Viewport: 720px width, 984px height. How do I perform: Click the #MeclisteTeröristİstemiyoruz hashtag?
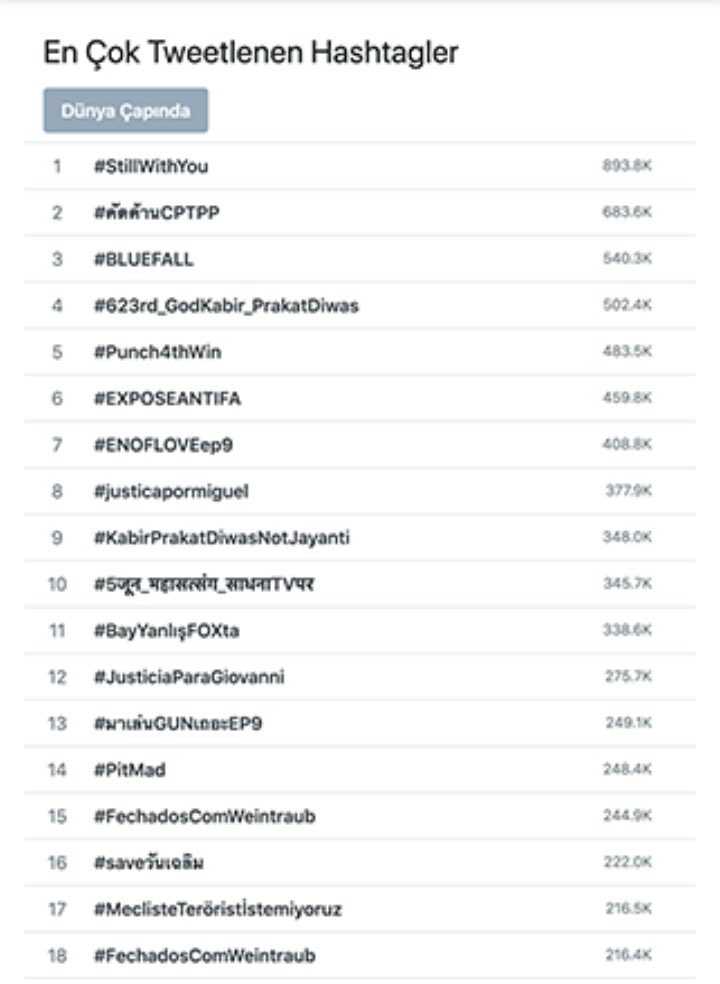(218, 909)
